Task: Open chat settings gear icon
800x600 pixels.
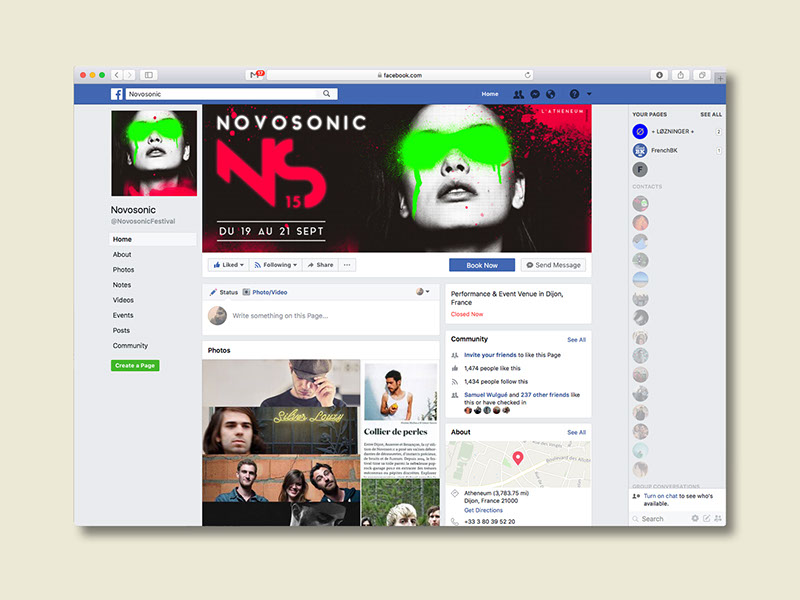Action: [x=695, y=519]
